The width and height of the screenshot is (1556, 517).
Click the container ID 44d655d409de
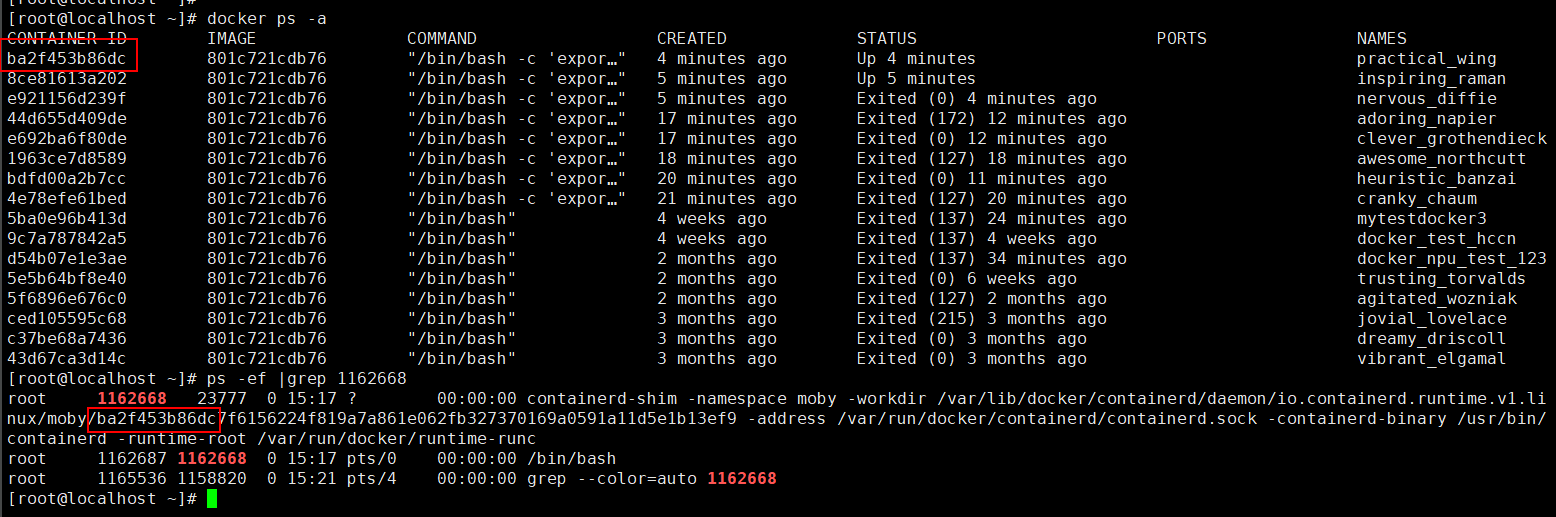(x=67, y=119)
